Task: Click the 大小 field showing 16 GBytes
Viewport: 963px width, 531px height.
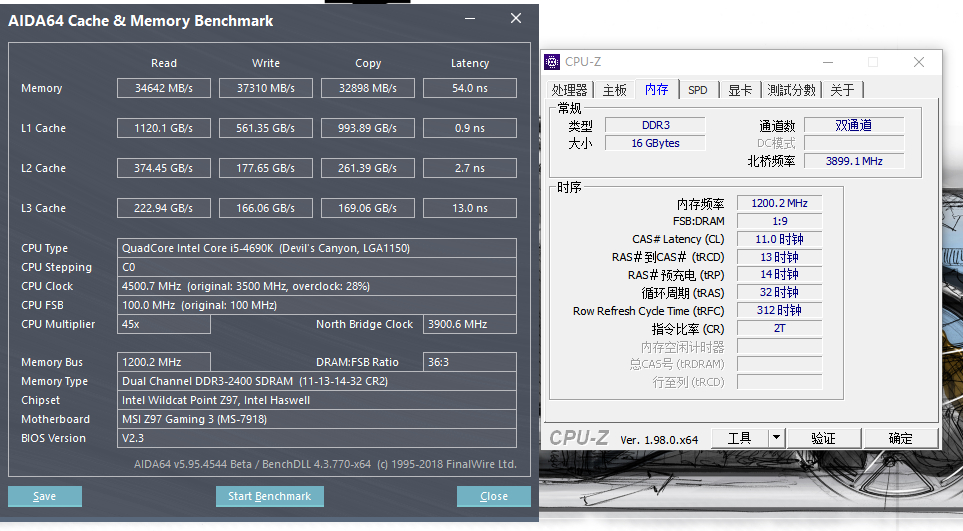Action: pos(655,143)
